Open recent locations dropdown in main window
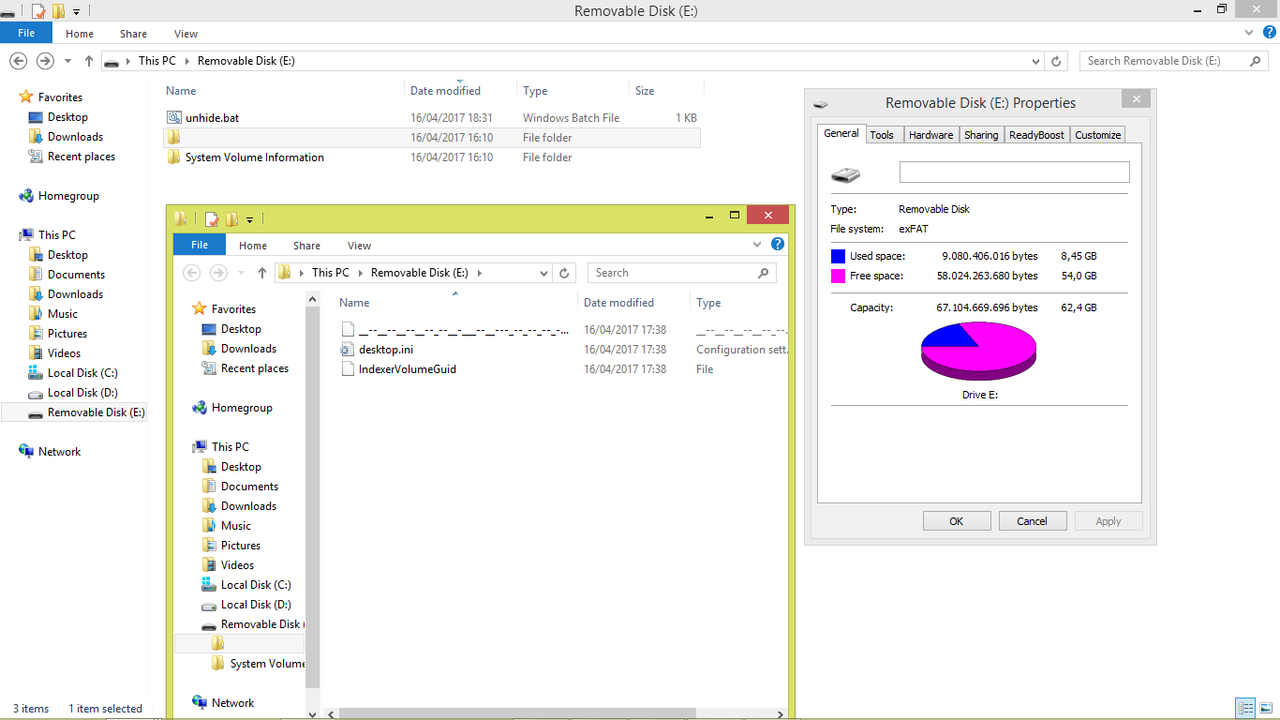1280x720 pixels. coord(68,61)
